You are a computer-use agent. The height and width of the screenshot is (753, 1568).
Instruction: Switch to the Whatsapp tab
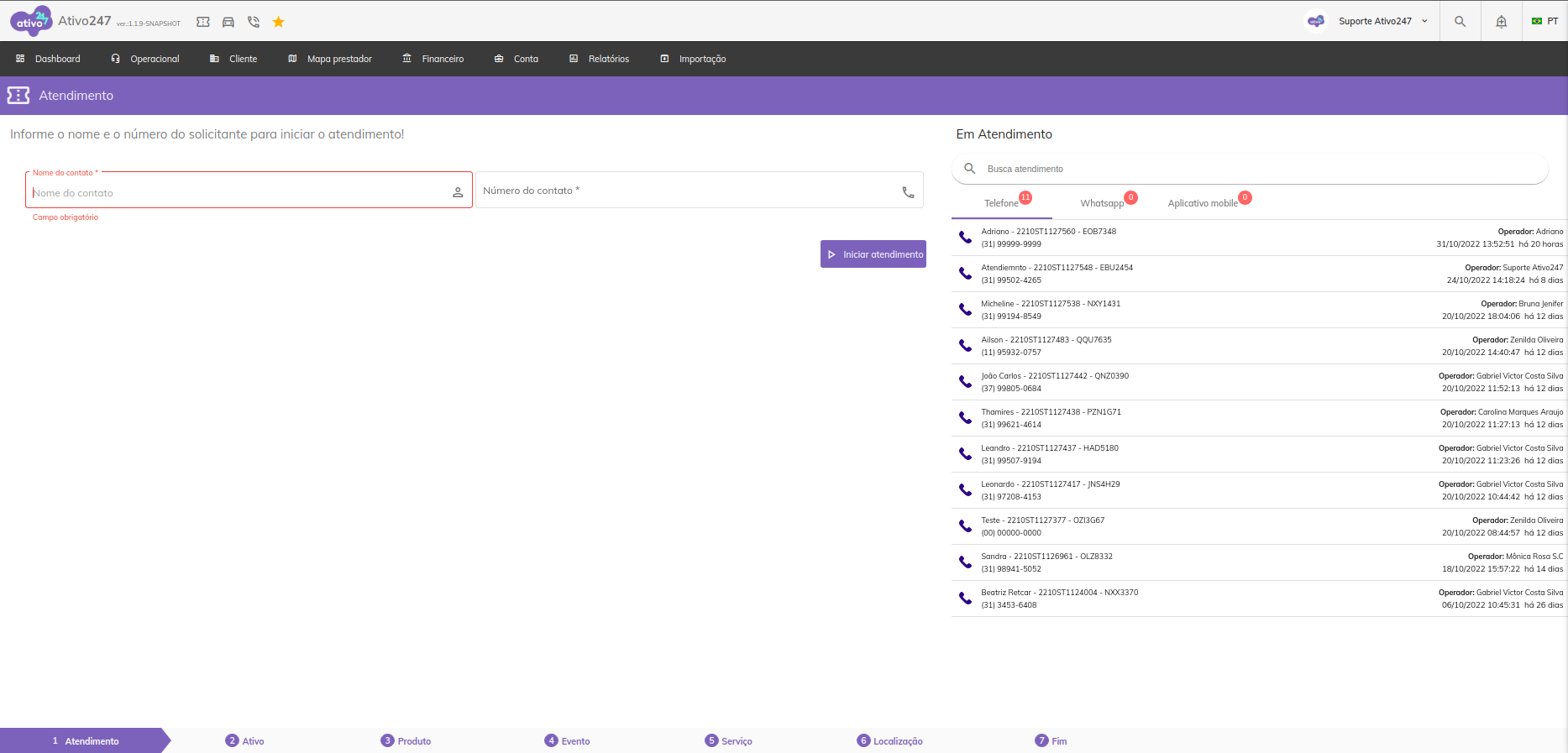tap(1102, 203)
